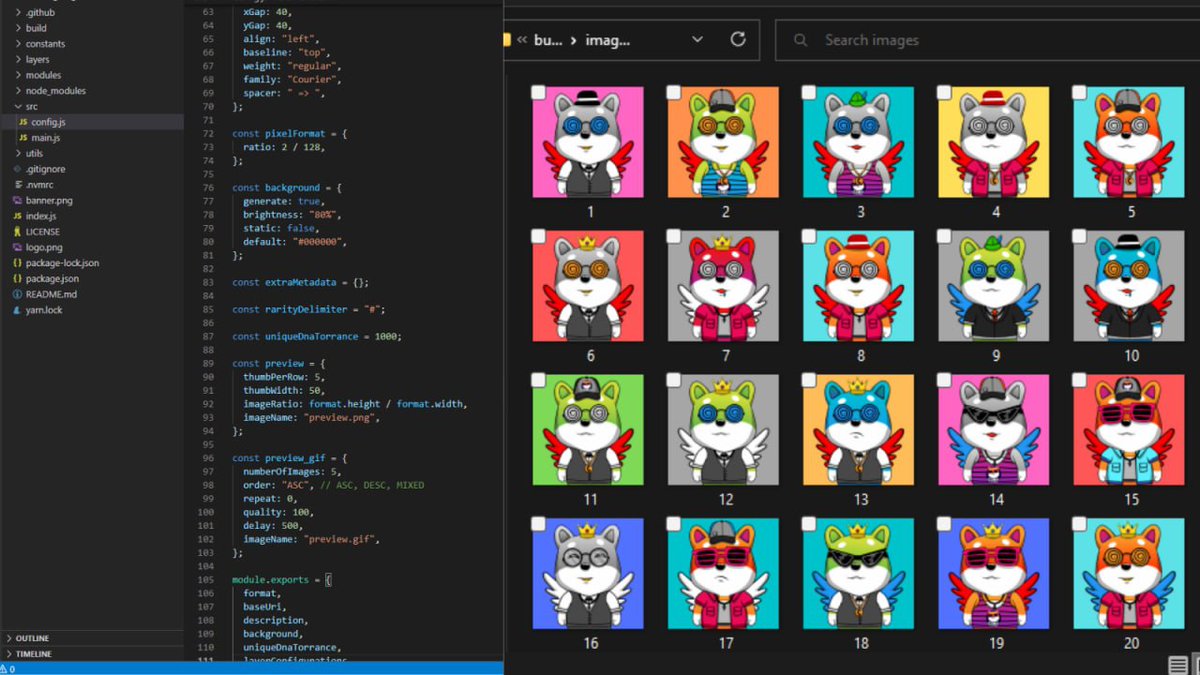
Task: Tick the checkbox on image 16
Action: 538,524
